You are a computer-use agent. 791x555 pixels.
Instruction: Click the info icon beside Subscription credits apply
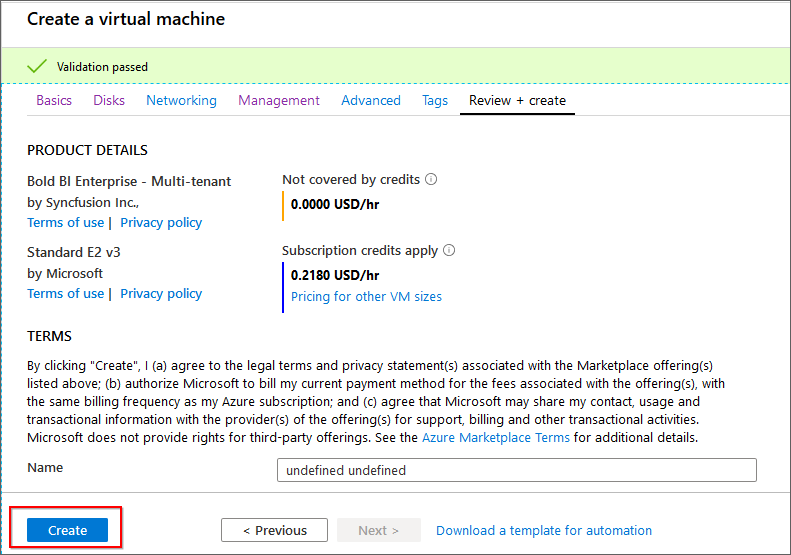click(449, 250)
